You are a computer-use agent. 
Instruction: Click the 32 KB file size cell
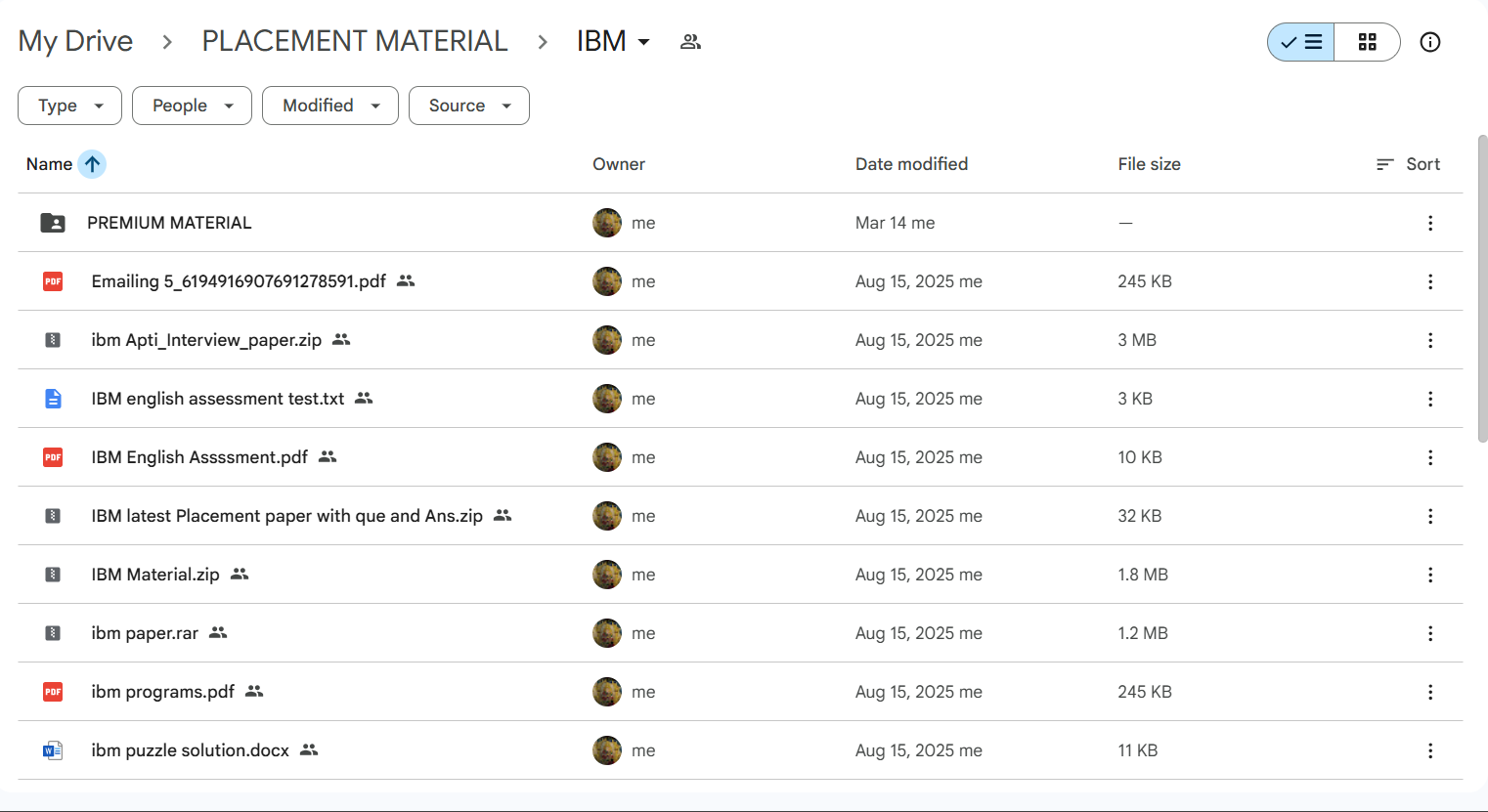tap(1140, 516)
